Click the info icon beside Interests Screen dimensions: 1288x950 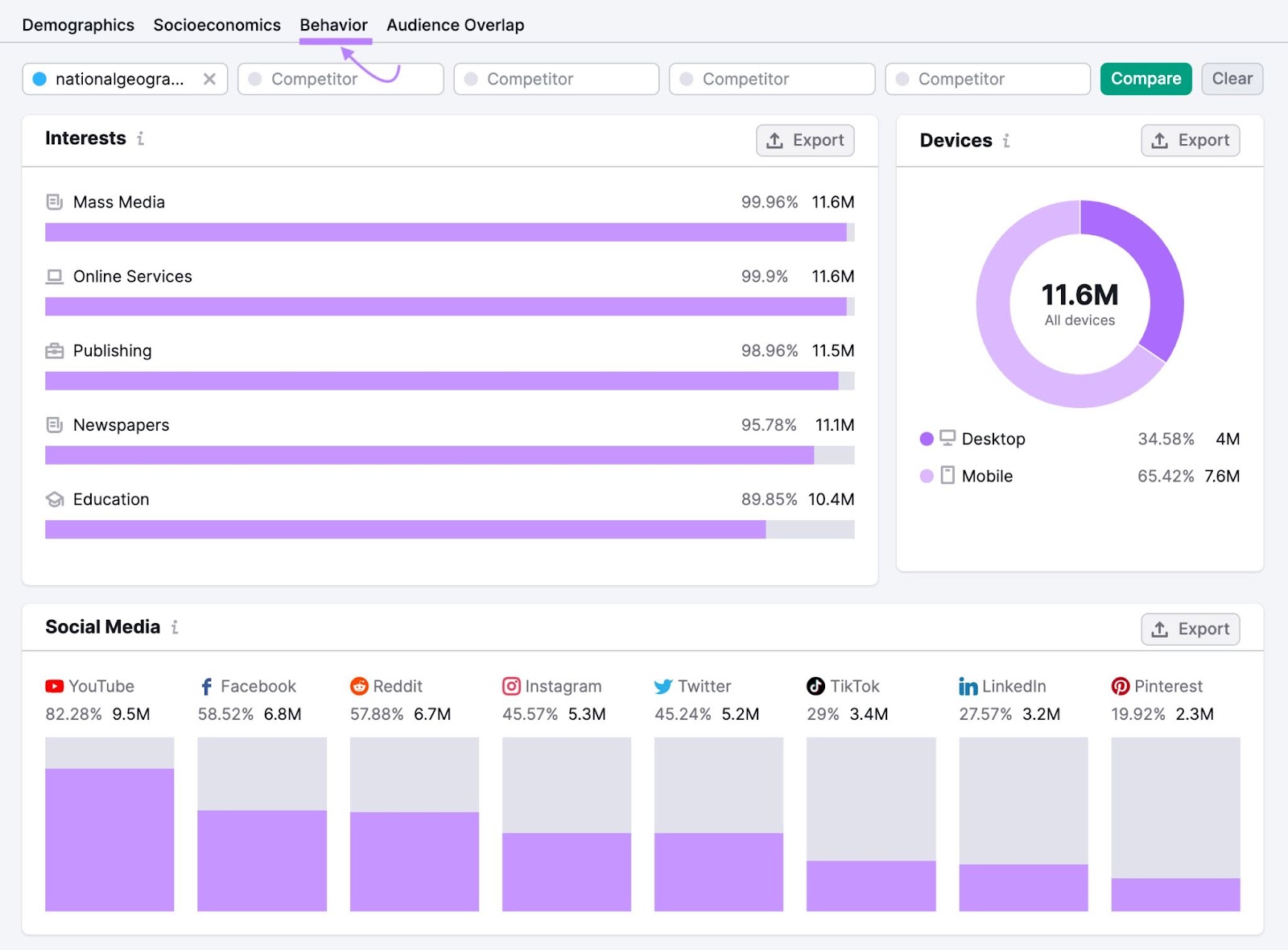point(140,138)
